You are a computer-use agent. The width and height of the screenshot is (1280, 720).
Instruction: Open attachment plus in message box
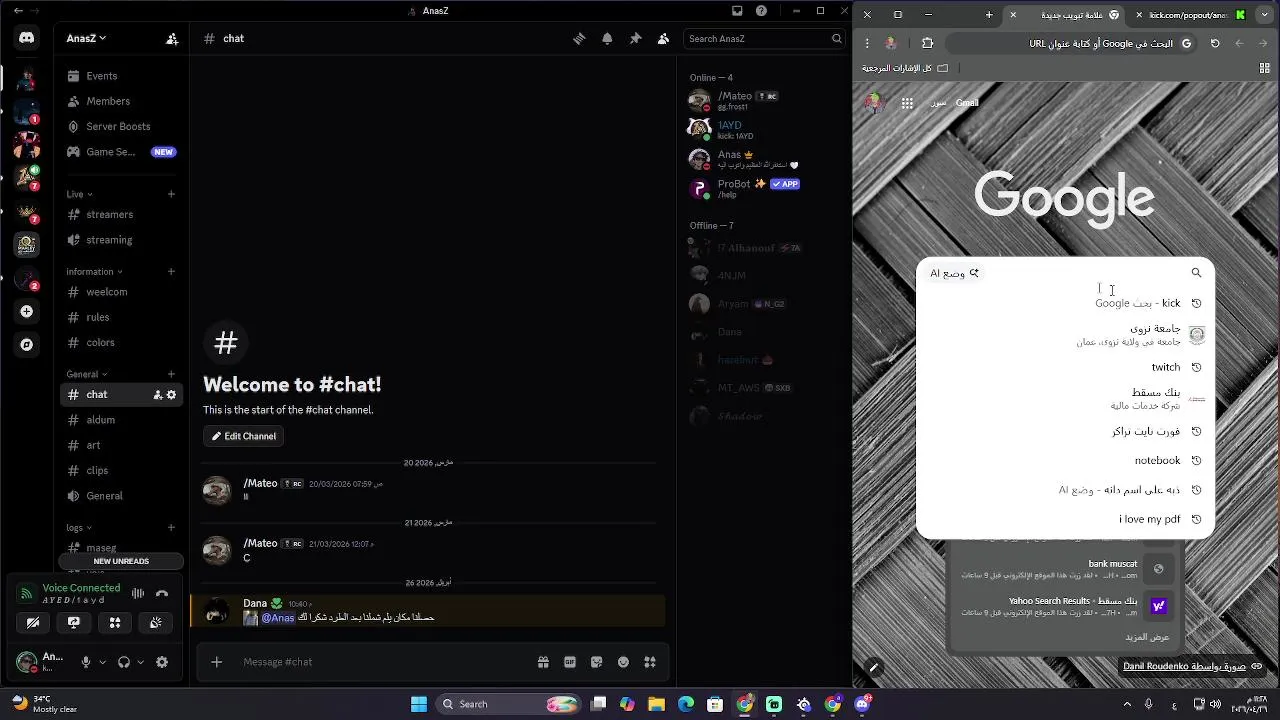click(x=216, y=662)
